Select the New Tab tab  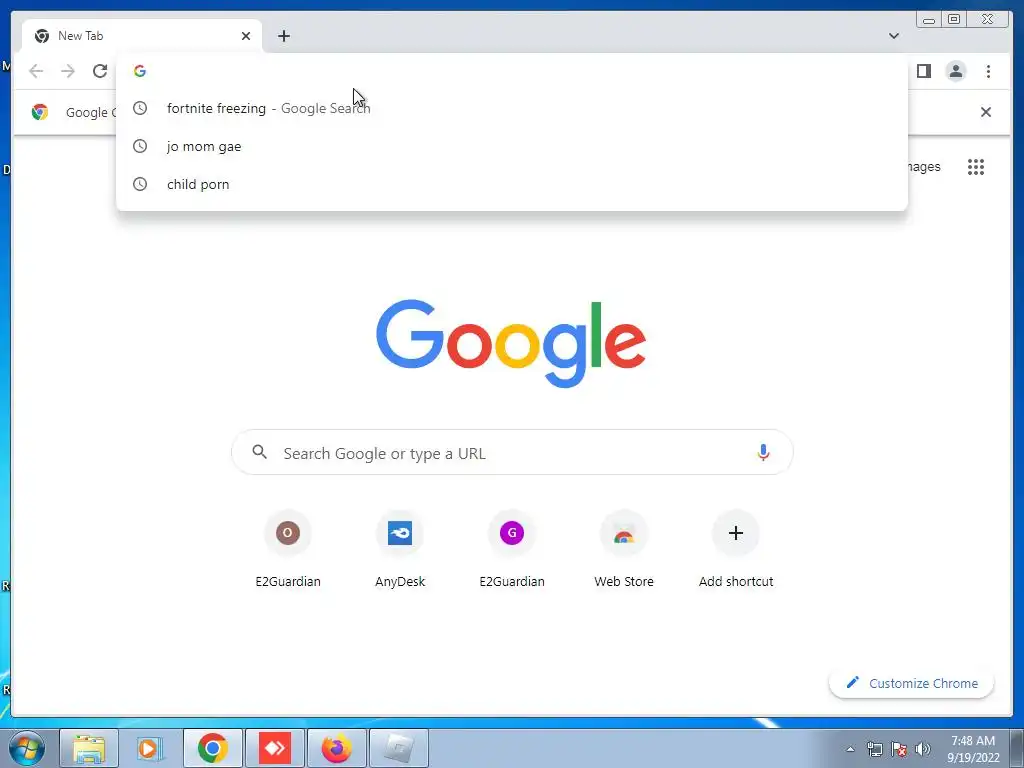(x=141, y=36)
